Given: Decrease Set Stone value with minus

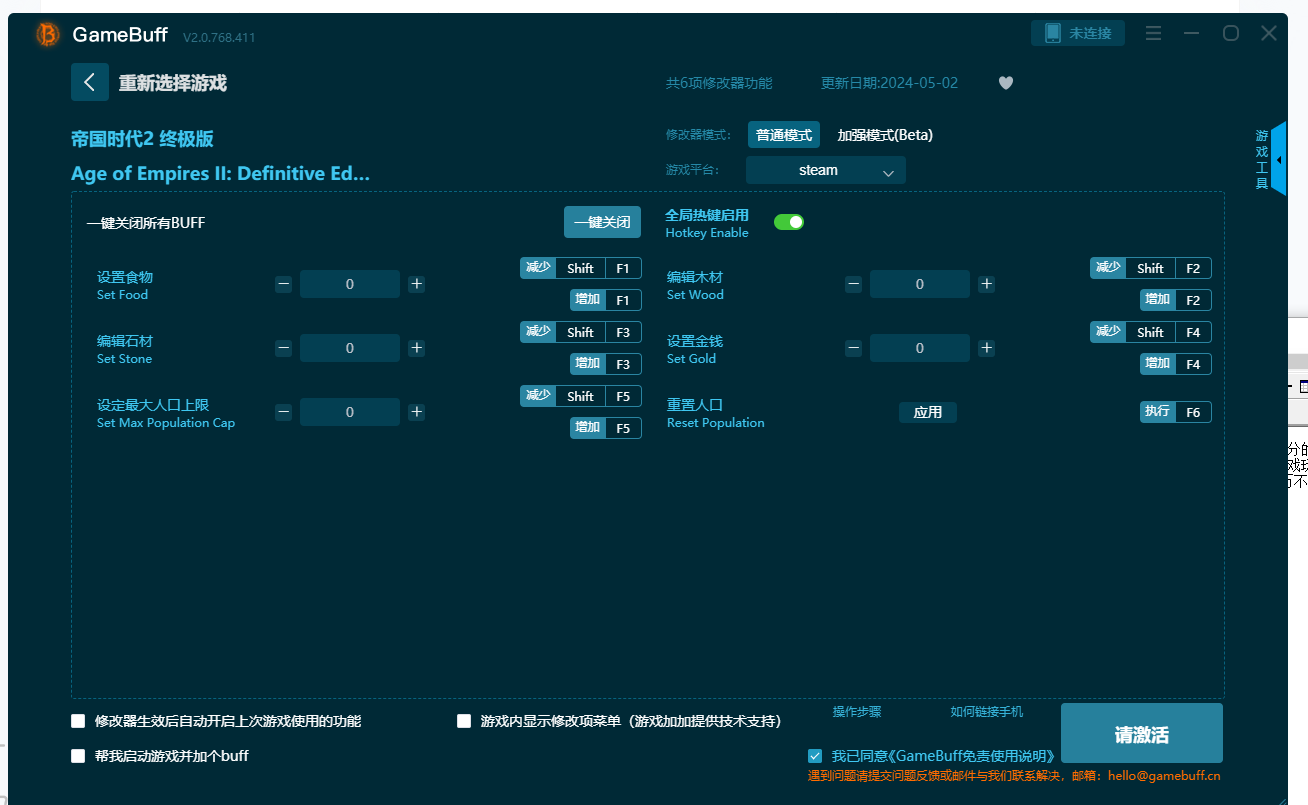Looking at the screenshot, I should (284, 348).
